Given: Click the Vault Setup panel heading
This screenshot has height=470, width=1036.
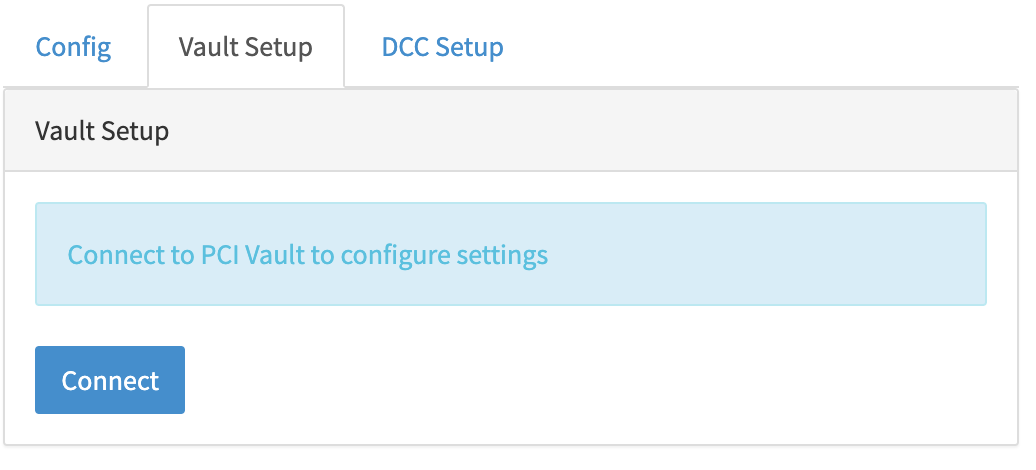Looking at the screenshot, I should (x=102, y=131).
